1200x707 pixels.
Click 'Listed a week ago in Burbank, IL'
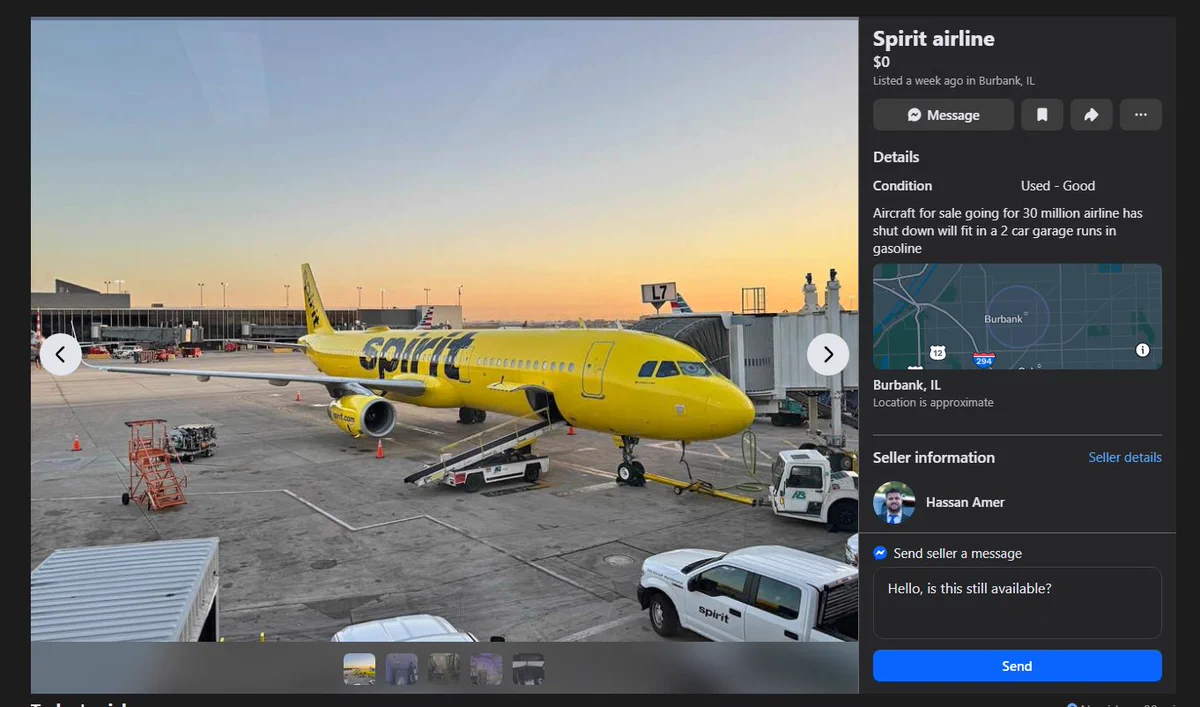(954, 81)
